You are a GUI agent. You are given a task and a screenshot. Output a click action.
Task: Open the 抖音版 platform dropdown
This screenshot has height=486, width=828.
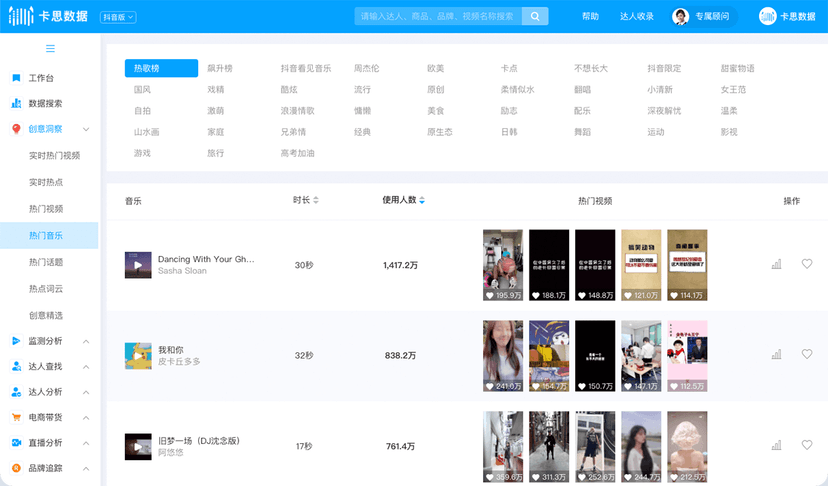(x=118, y=17)
